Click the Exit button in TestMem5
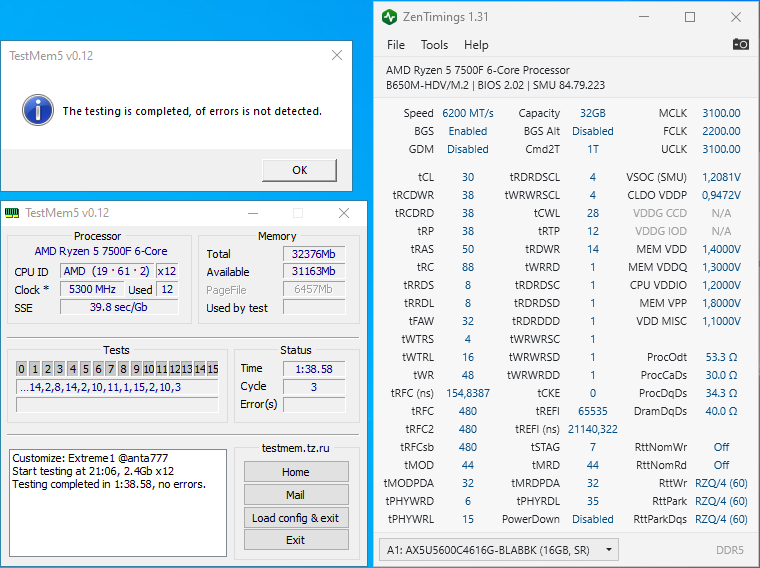Viewport: 760px width, 568px height. tap(296, 540)
